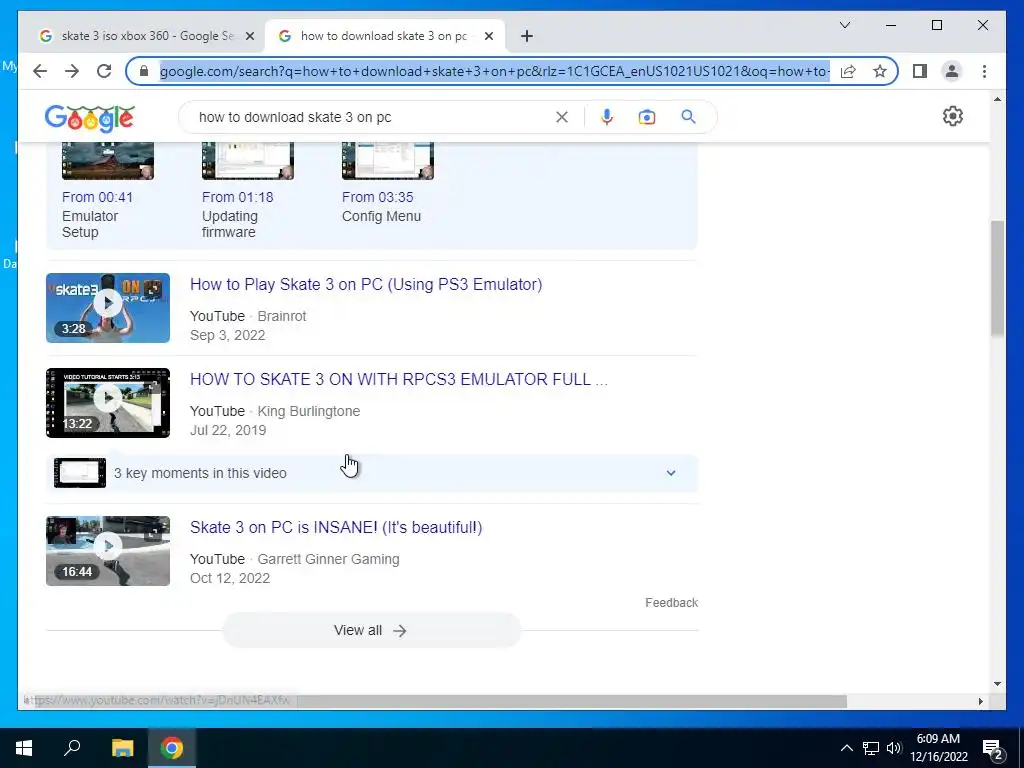The height and width of the screenshot is (768, 1024).
Task: Click the Chrome taskbar icon
Action: click(x=172, y=748)
